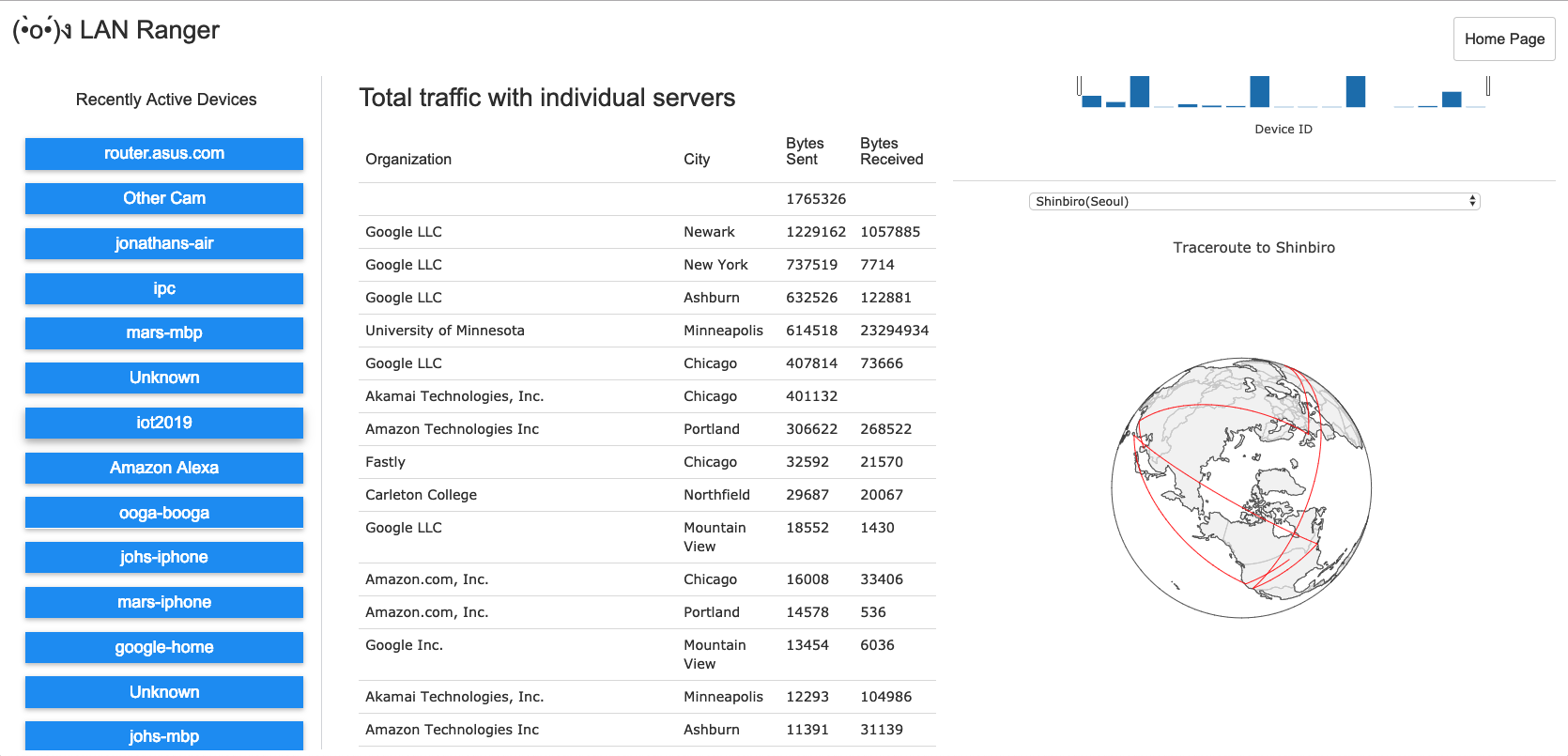
Task: Click the right brush handle on chart
Action: [1488, 85]
